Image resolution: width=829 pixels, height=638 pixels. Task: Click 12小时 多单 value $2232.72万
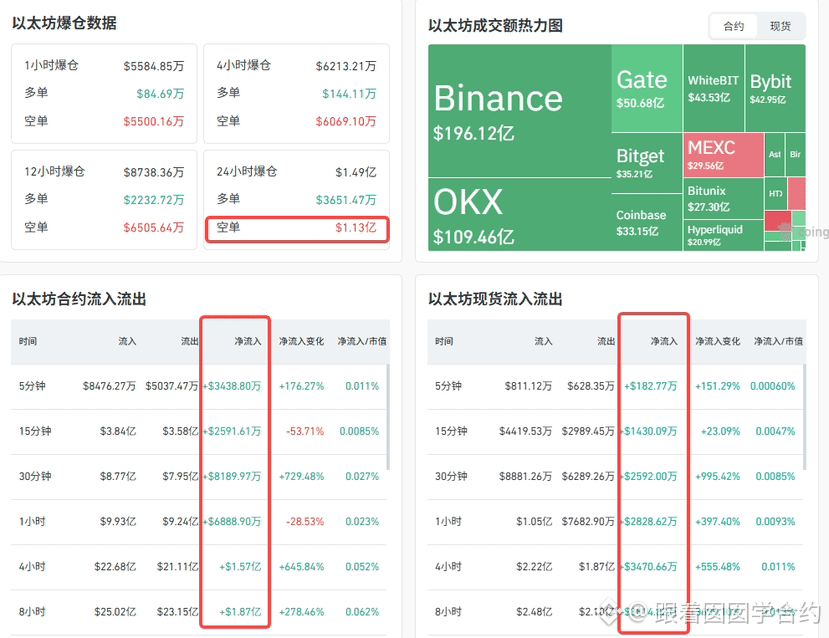(x=154, y=200)
